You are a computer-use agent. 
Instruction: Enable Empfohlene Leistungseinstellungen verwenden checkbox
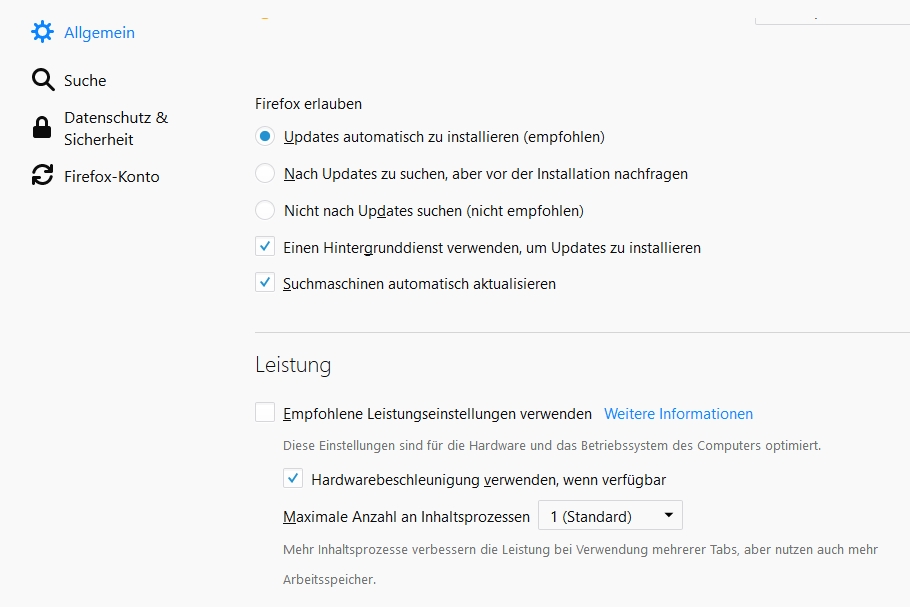coord(265,413)
